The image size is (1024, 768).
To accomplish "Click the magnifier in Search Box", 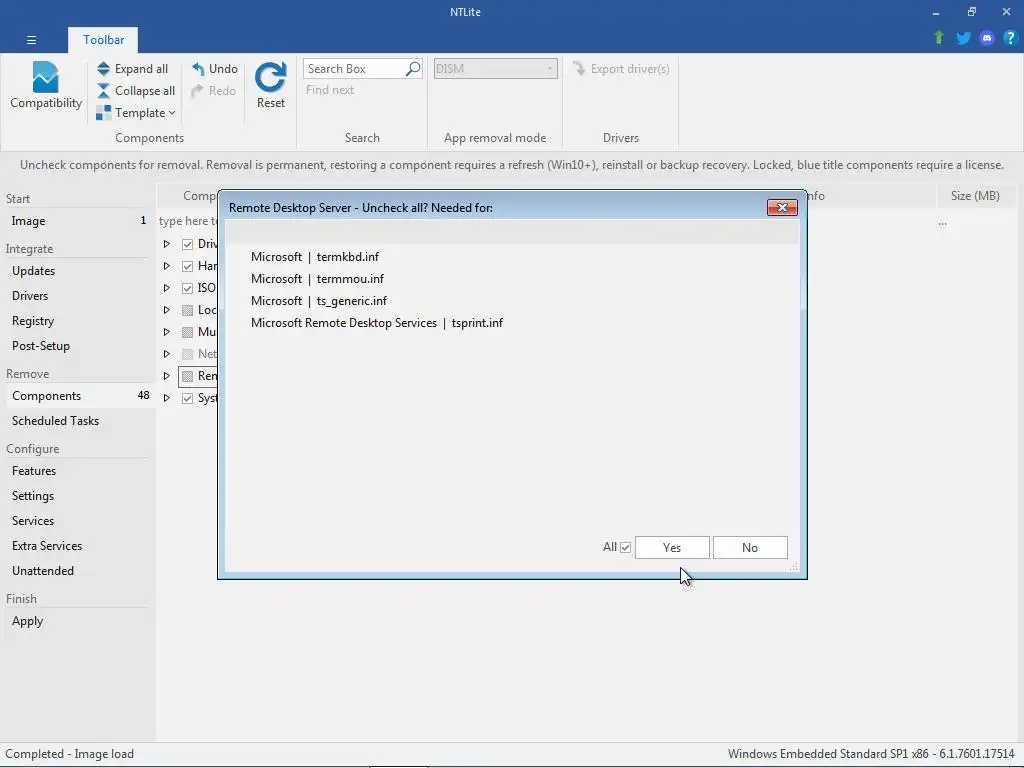I will 413,69.
